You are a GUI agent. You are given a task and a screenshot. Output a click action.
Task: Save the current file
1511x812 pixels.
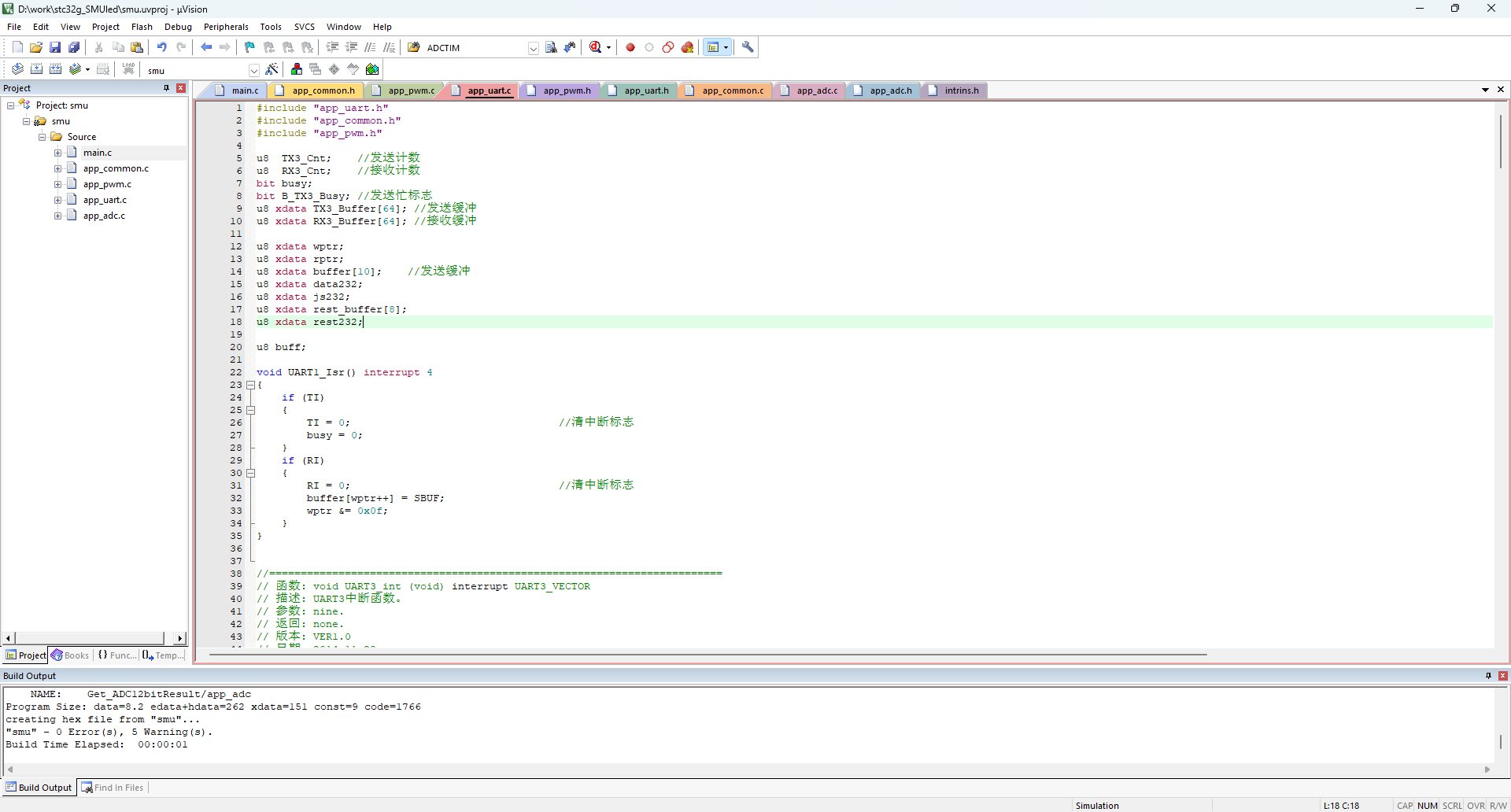point(55,47)
